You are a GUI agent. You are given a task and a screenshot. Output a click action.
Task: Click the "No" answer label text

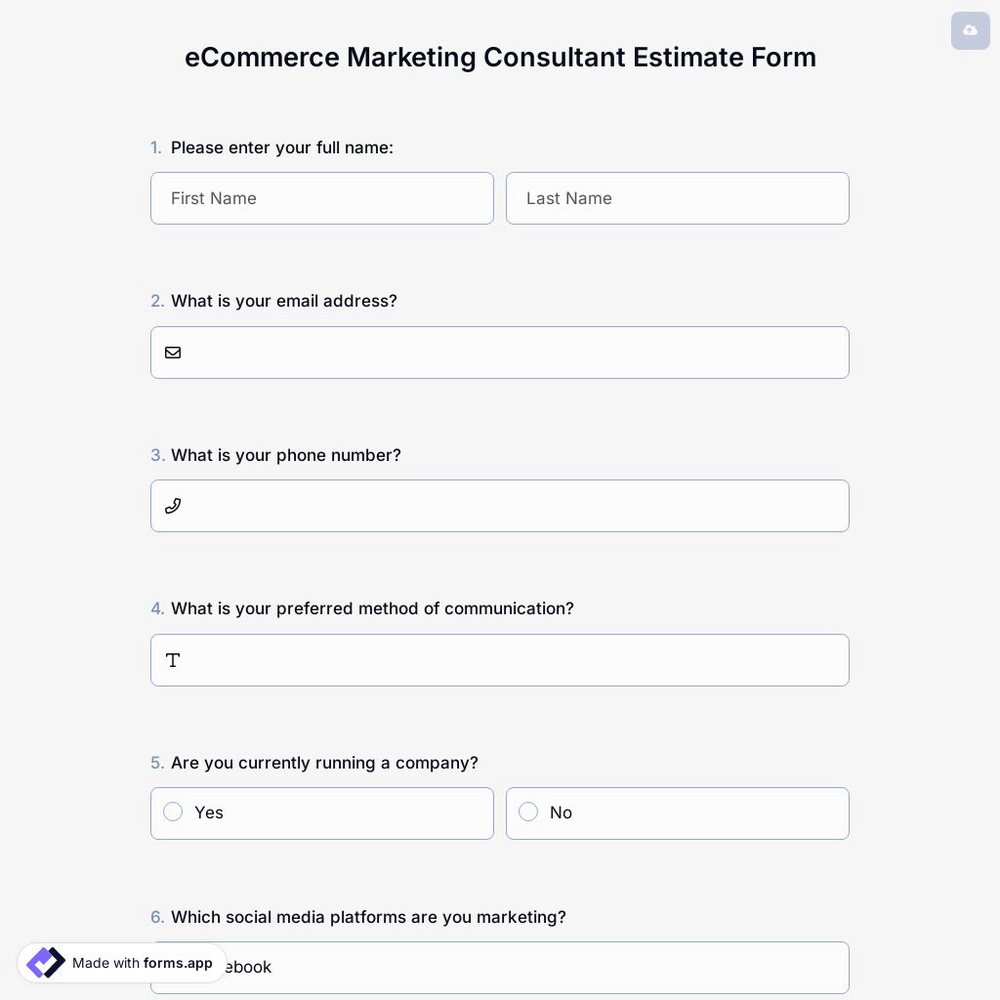point(560,812)
